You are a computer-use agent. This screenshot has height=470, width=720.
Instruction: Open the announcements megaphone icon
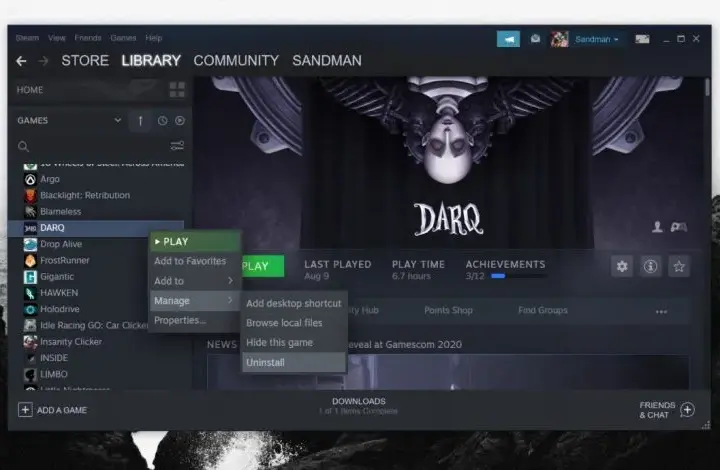click(508, 39)
